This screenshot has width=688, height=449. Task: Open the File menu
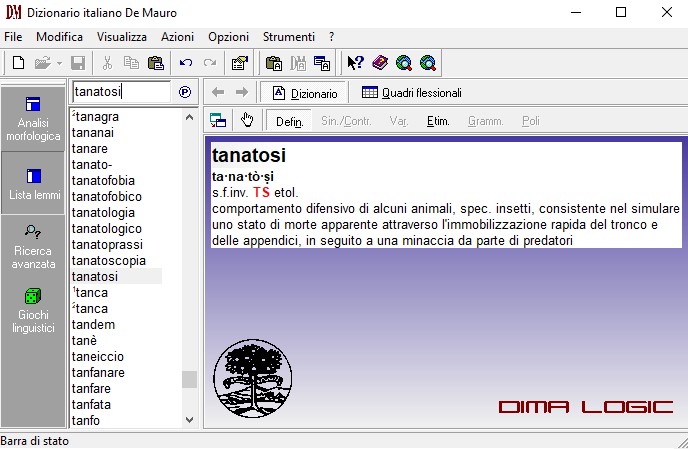tap(13, 37)
